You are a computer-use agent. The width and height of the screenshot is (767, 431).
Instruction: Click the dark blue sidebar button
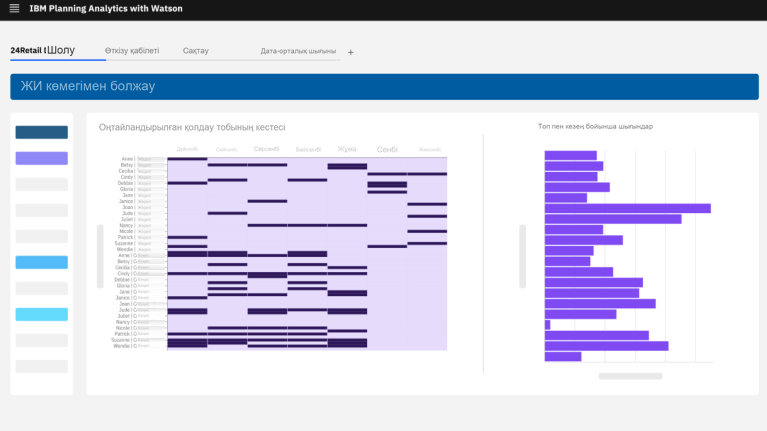[42, 132]
